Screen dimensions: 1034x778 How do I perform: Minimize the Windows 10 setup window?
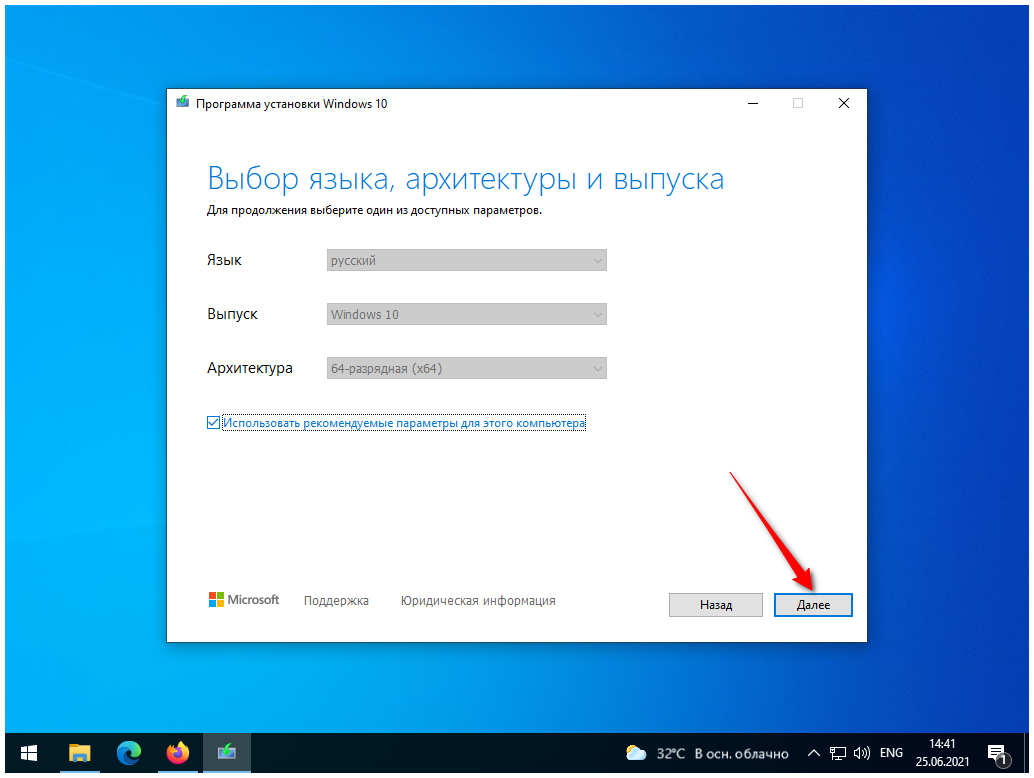pyautogui.click(x=752, y=103)
